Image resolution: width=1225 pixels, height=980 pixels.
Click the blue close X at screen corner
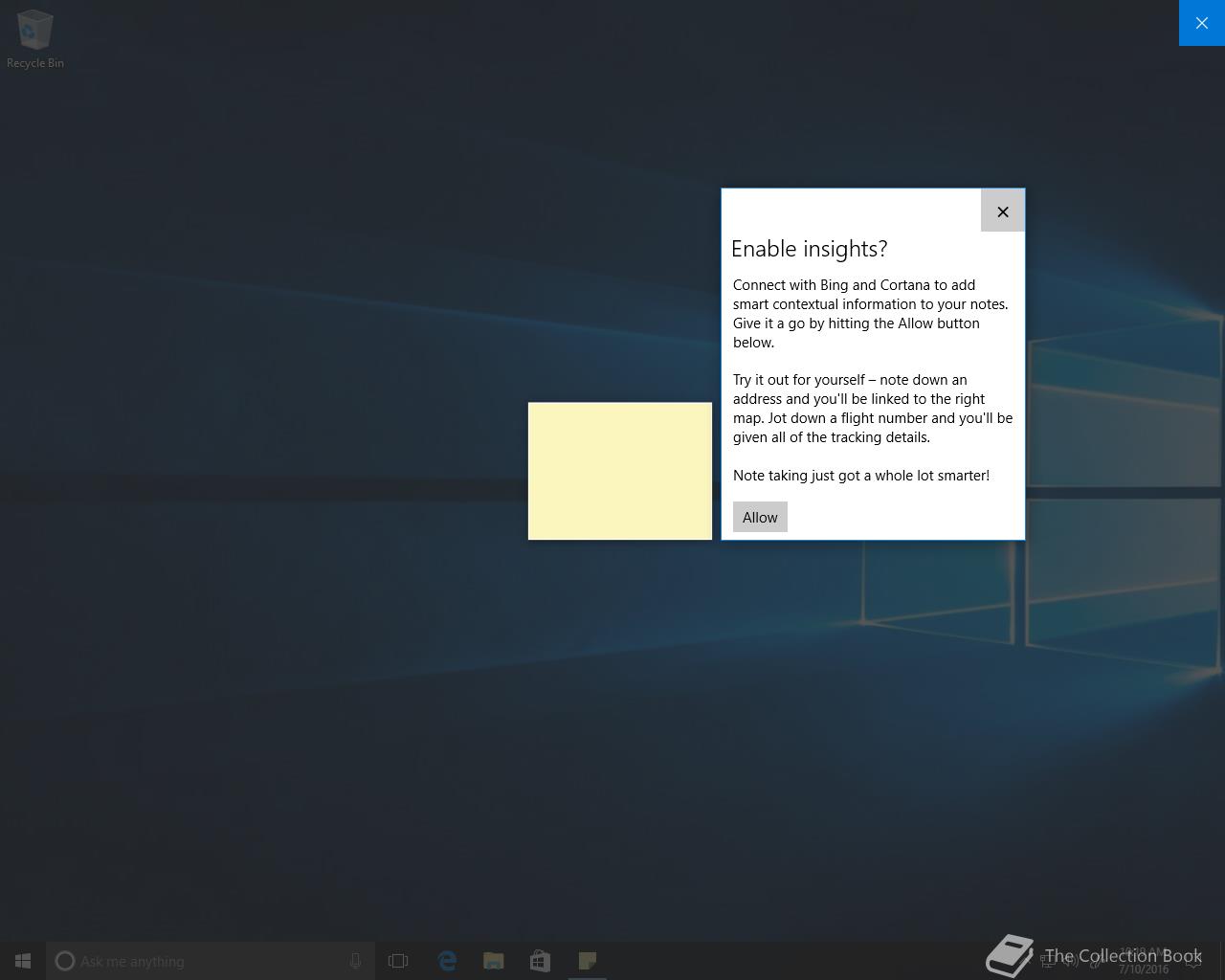tap(1202, 23)
